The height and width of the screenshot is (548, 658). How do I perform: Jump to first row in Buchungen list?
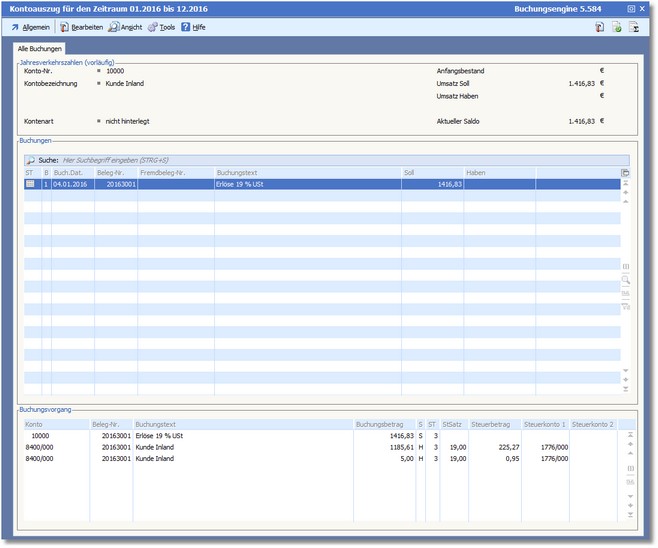click(x=626, y=183)
